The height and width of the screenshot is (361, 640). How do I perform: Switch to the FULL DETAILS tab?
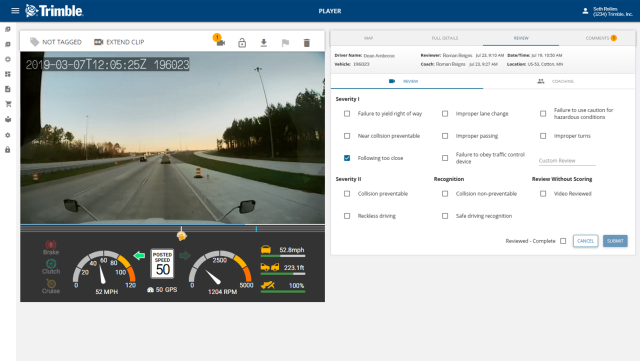(445, 38)
